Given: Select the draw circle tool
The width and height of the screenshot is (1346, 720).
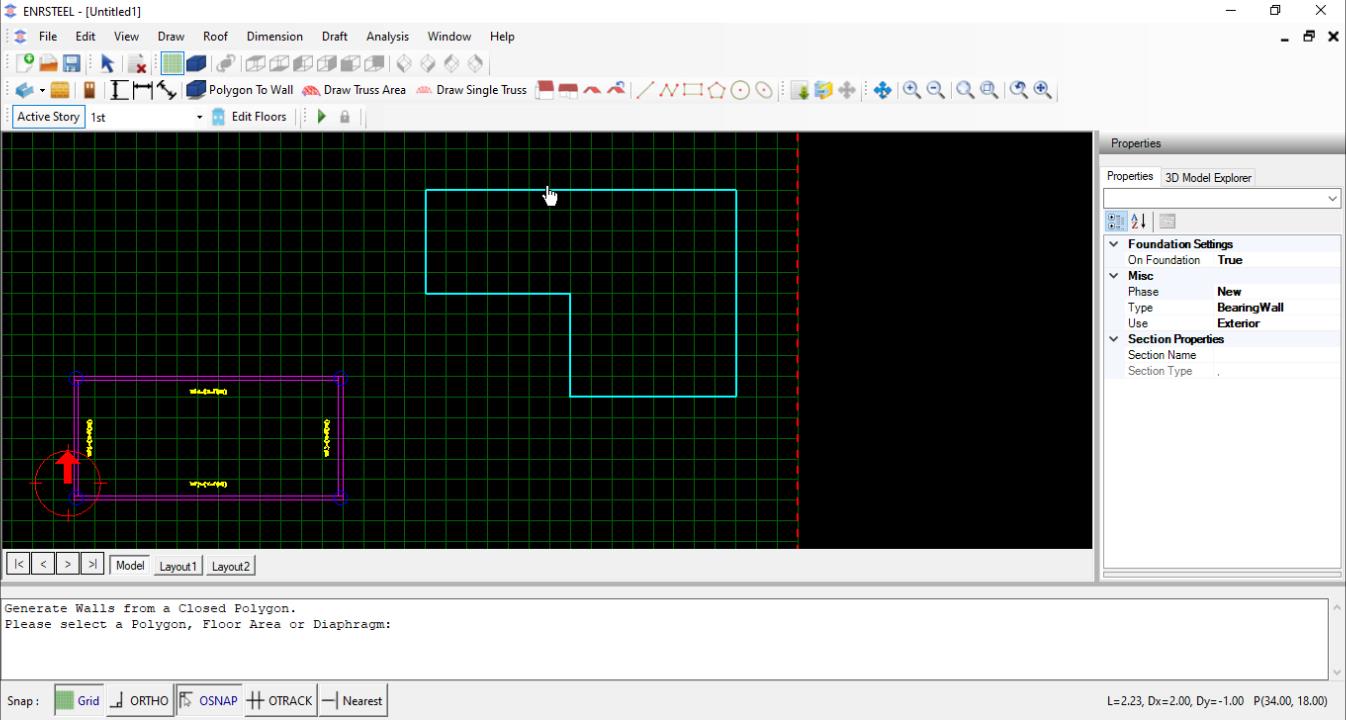Looking at the screenshot, I should coord(740,90).
